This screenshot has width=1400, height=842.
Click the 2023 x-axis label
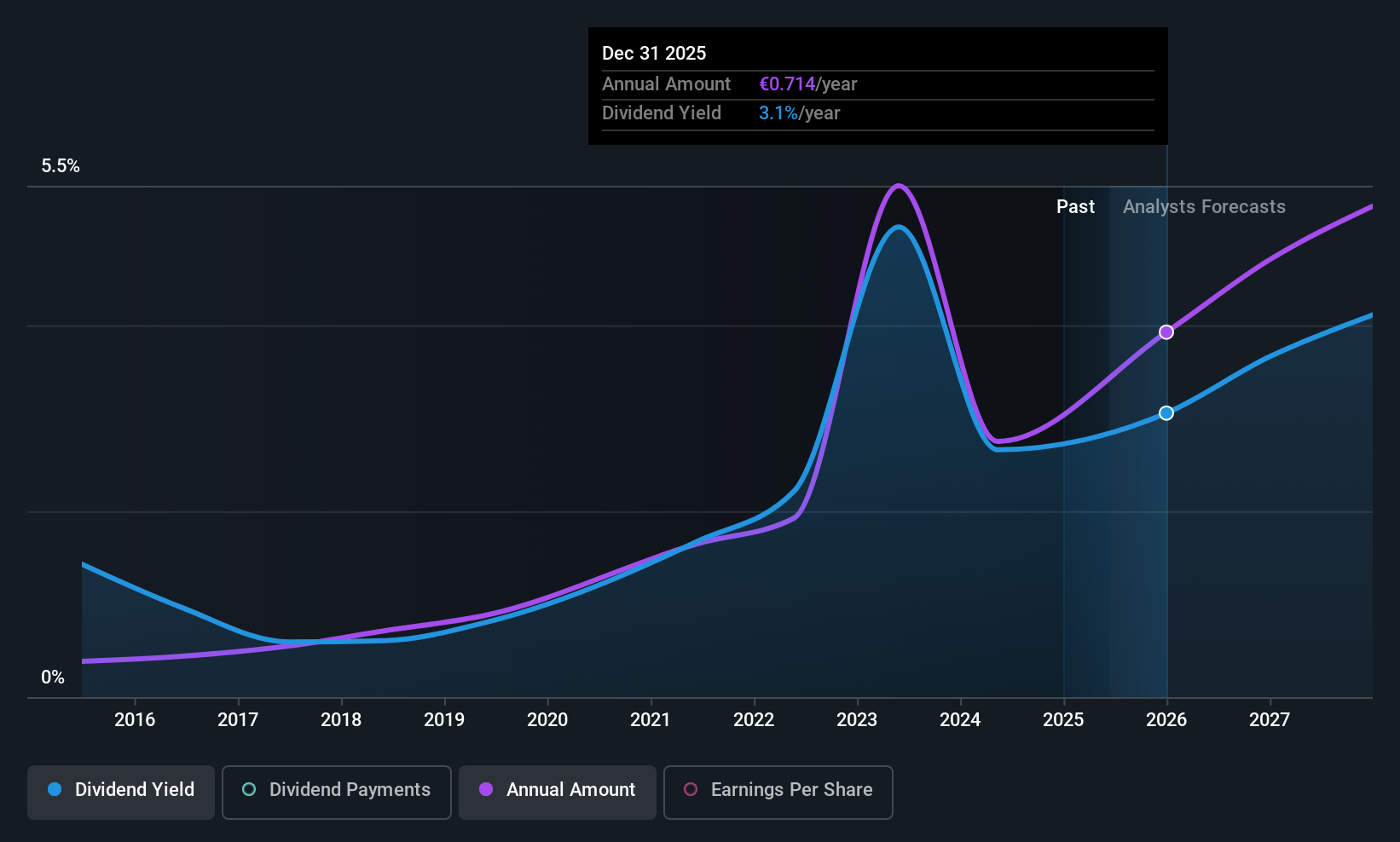tap(857, 720)
